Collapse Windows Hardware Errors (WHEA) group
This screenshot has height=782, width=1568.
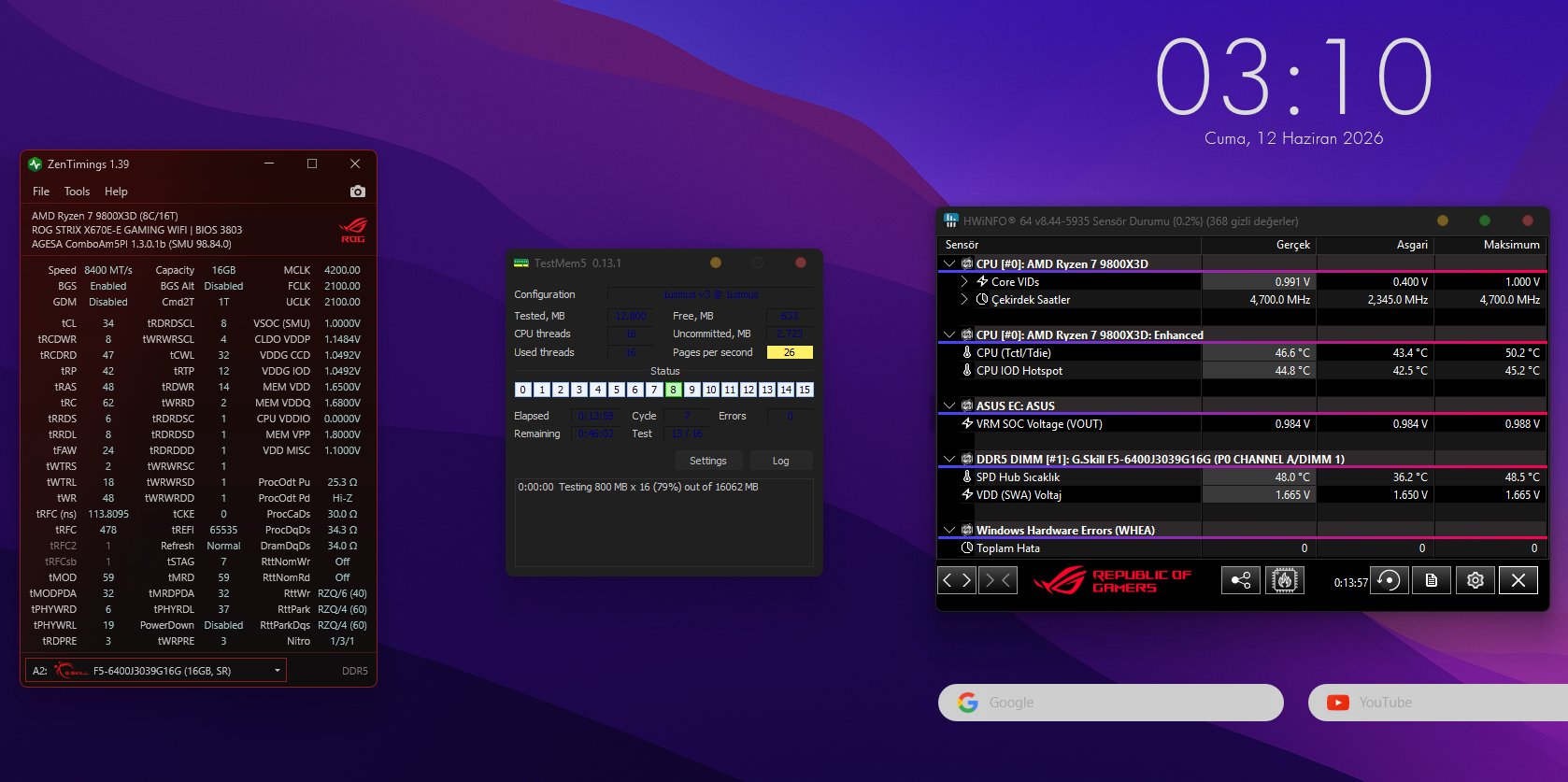coord(949,530)
